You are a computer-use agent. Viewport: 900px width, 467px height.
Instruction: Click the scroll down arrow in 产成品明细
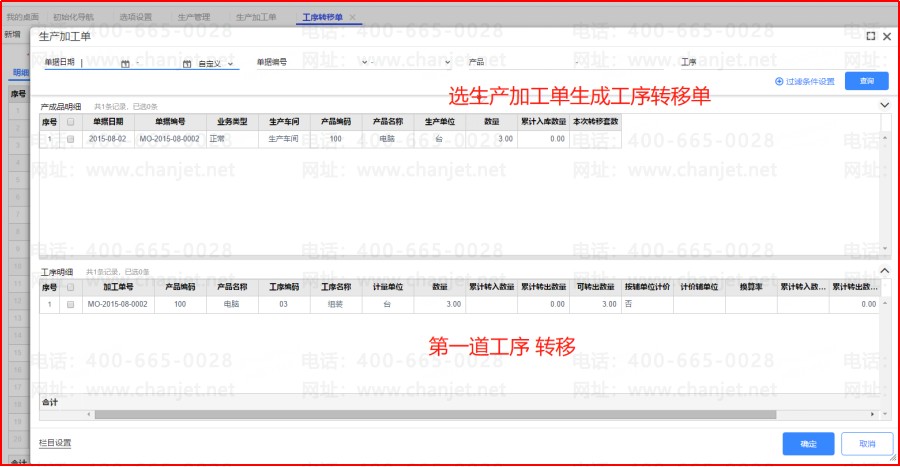[x=885, y=248]
